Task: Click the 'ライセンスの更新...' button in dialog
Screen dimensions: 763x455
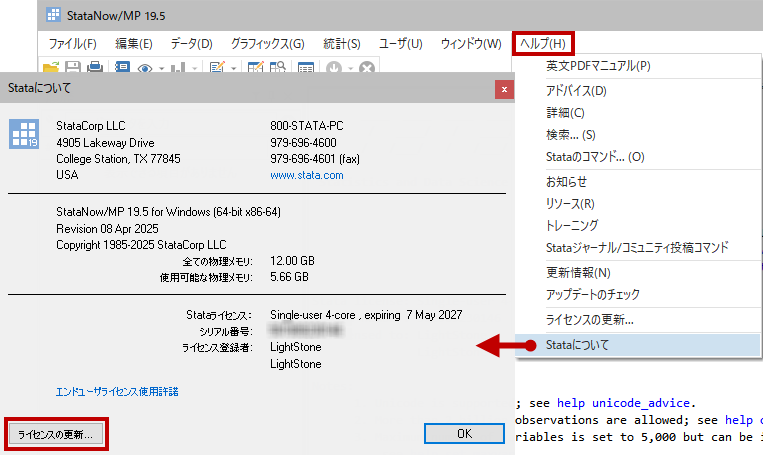Action: pyautogui.click(x=56, y=434)
